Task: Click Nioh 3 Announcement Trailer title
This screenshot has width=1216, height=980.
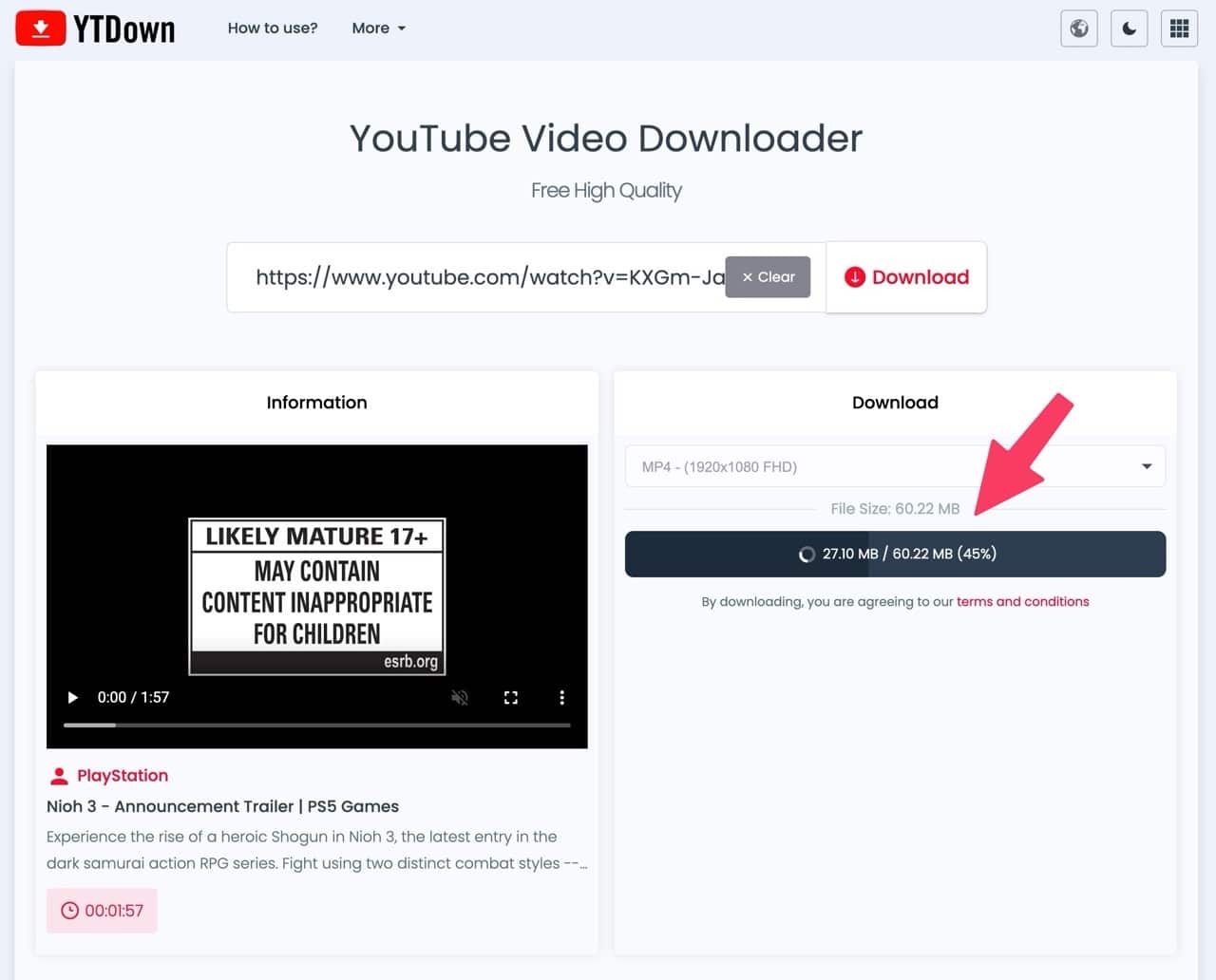Action: coord(222,806)
